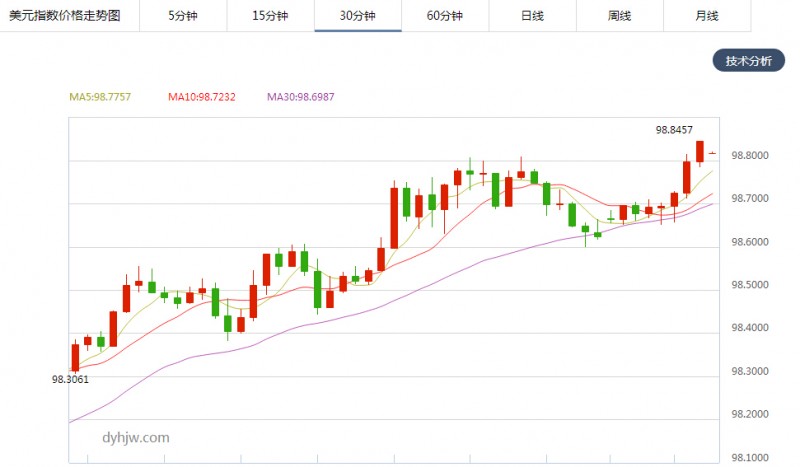Click the 98.7000 axis value
The width and height of the screenshot is (800, 467).
pos(749,199)
